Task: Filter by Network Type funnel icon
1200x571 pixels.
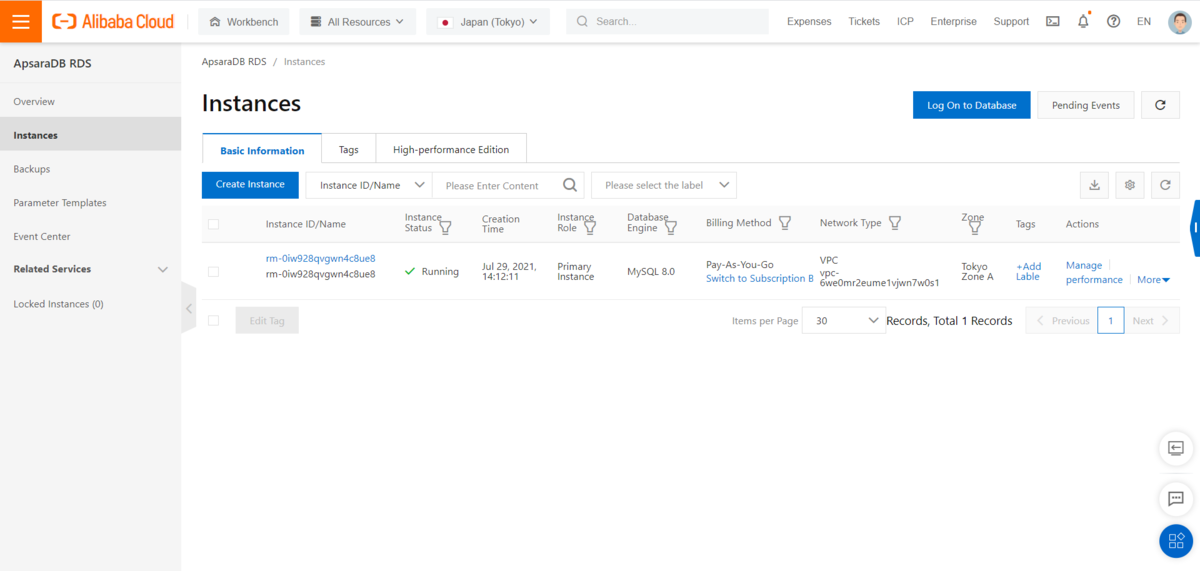Action: tap(895, 223)
